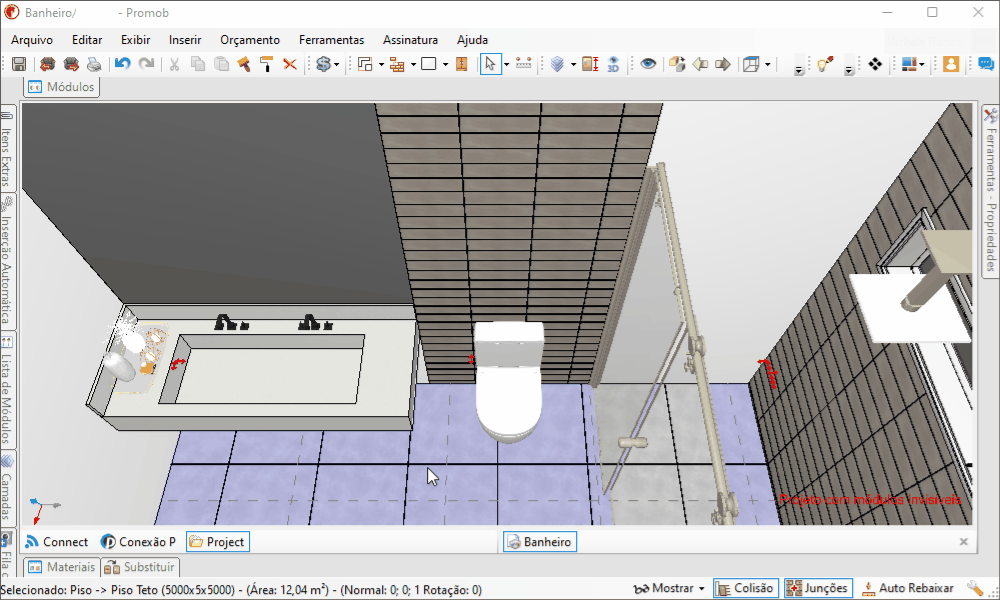
Task: Click the wooden cabinet tool icon
Action: pos(462,64)
